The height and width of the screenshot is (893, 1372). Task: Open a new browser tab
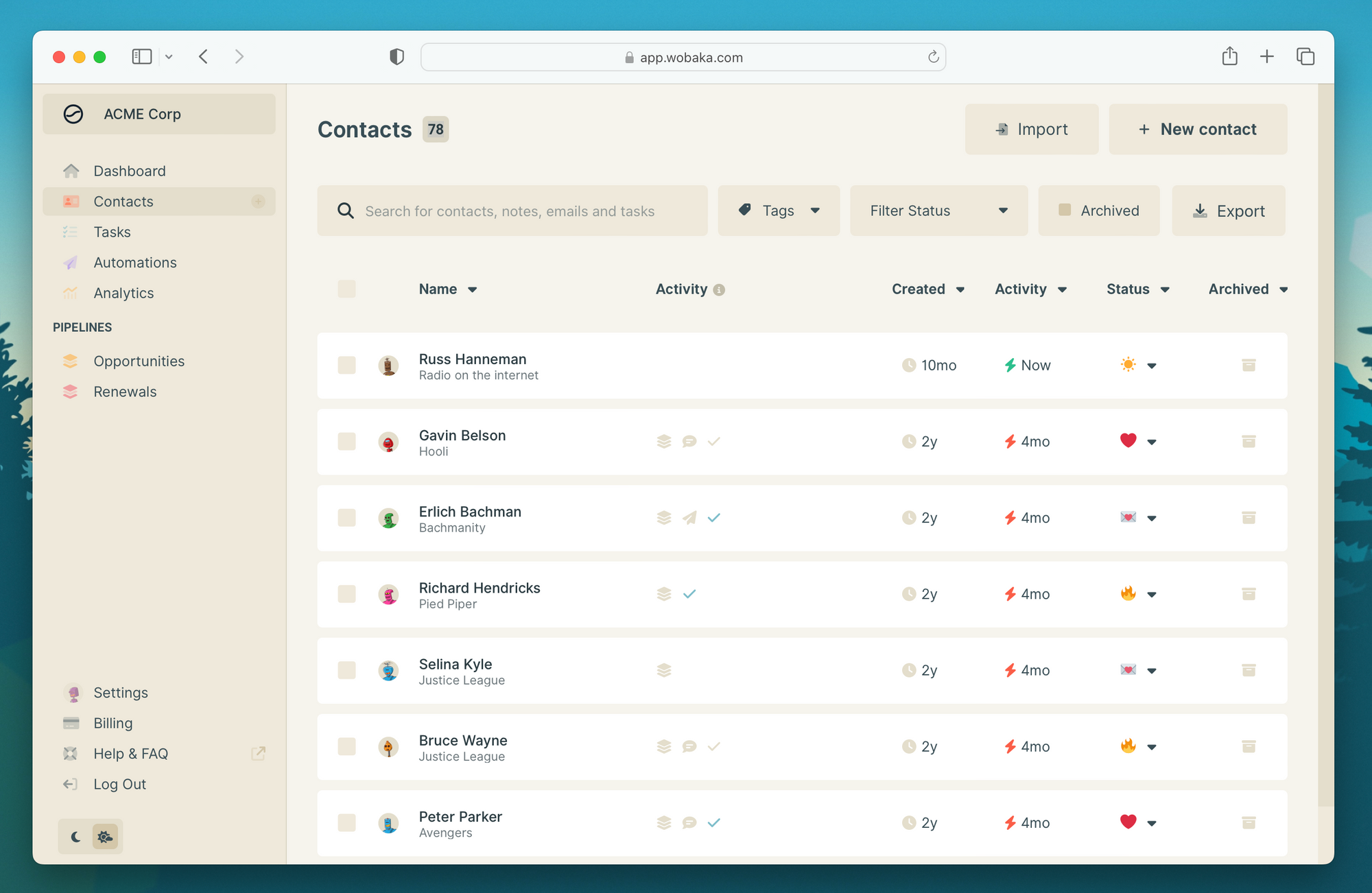(x=1267, y=56)
